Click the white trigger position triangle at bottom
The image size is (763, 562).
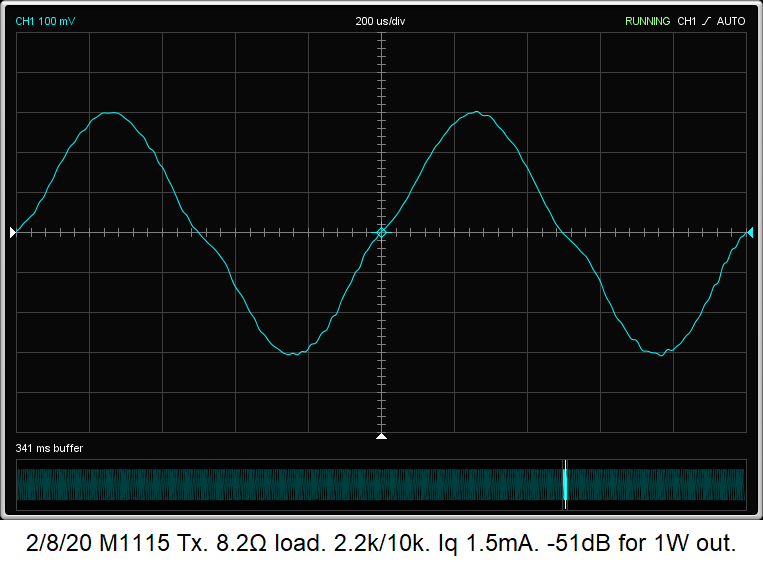382,436
